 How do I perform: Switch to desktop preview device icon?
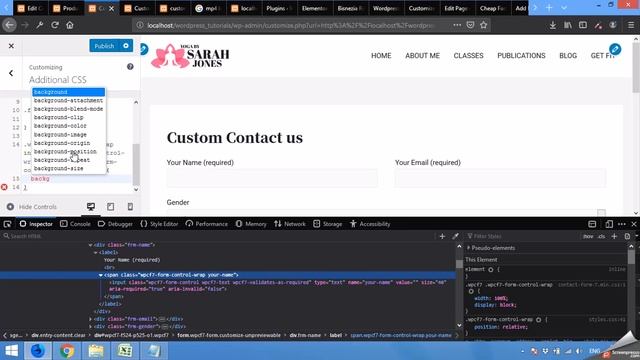pyautogui.click(x=91, y=207)
